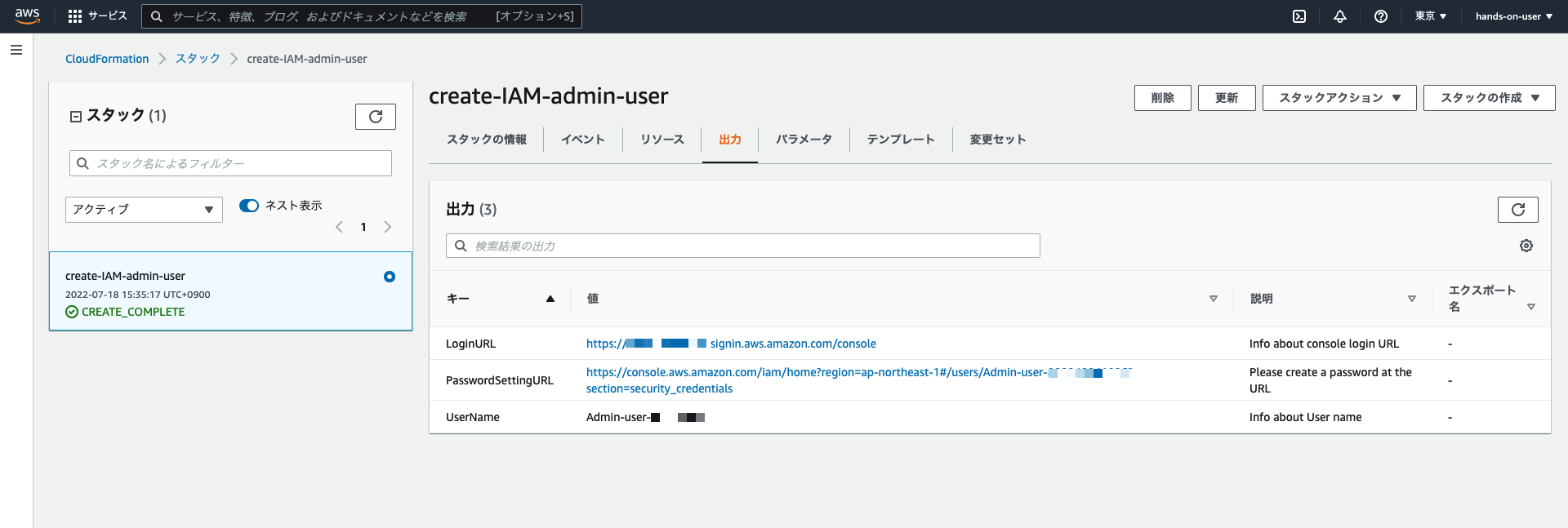Click the create-IAM-admin-user stack list entry

coord(230,291)
